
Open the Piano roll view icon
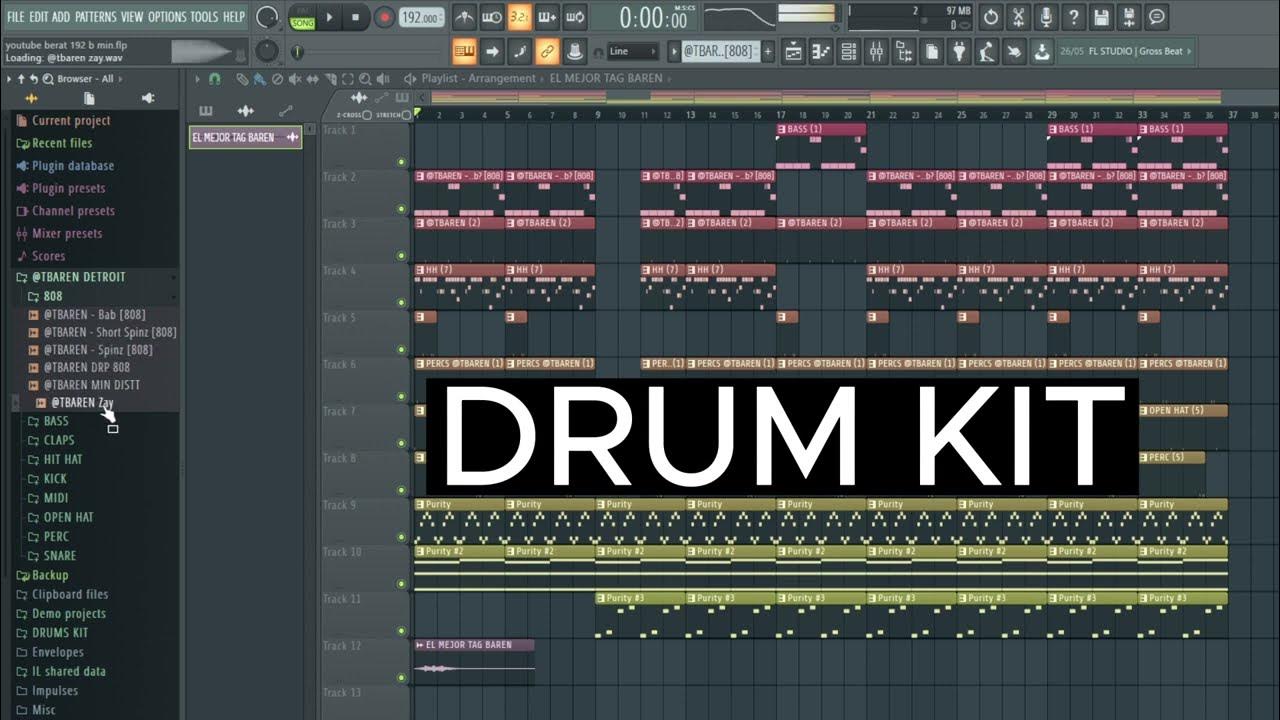822,51
